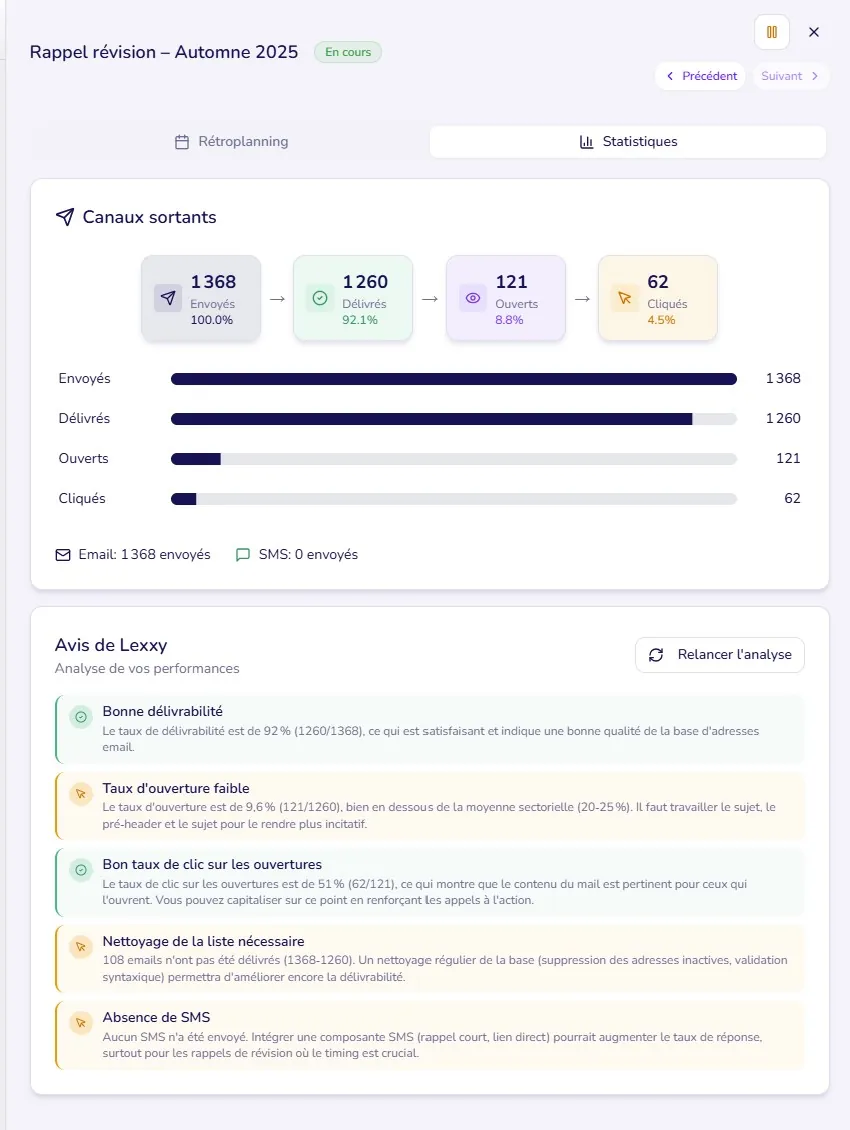
Task: Click the send icon in the Envoyés card
Action: click(x=168, y=298)
